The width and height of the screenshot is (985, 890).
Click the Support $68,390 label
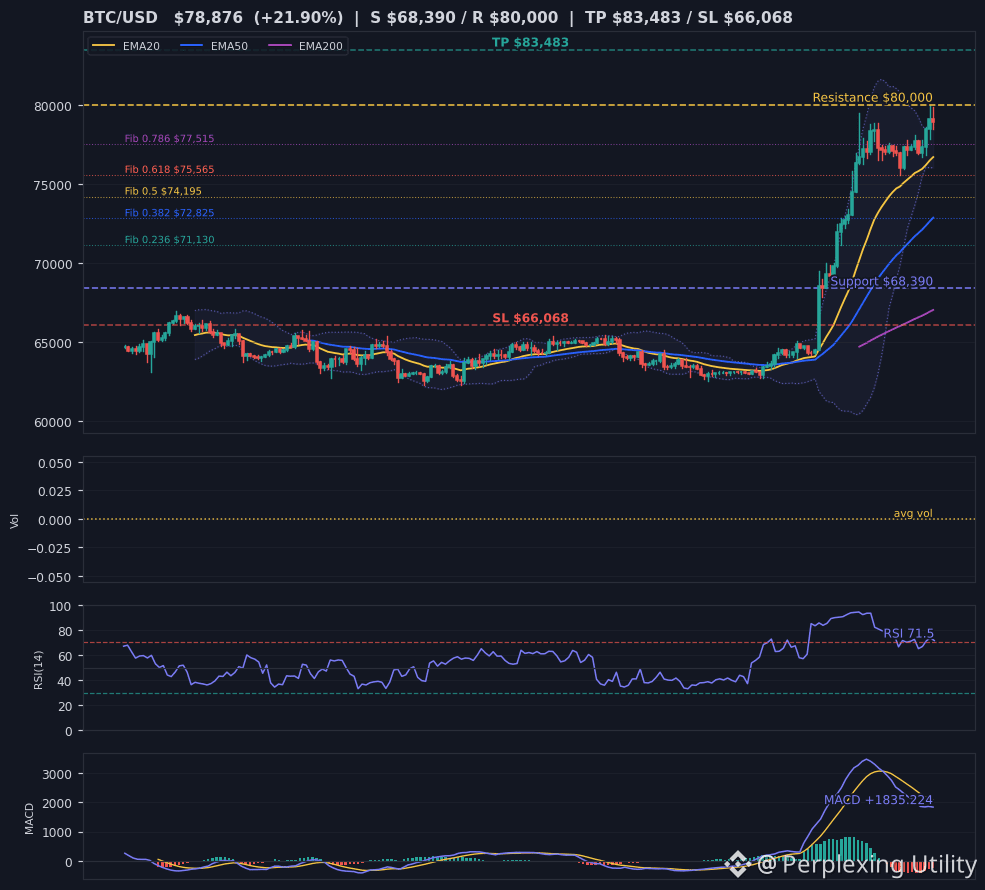pyautogui.click(x=881, y=281)
